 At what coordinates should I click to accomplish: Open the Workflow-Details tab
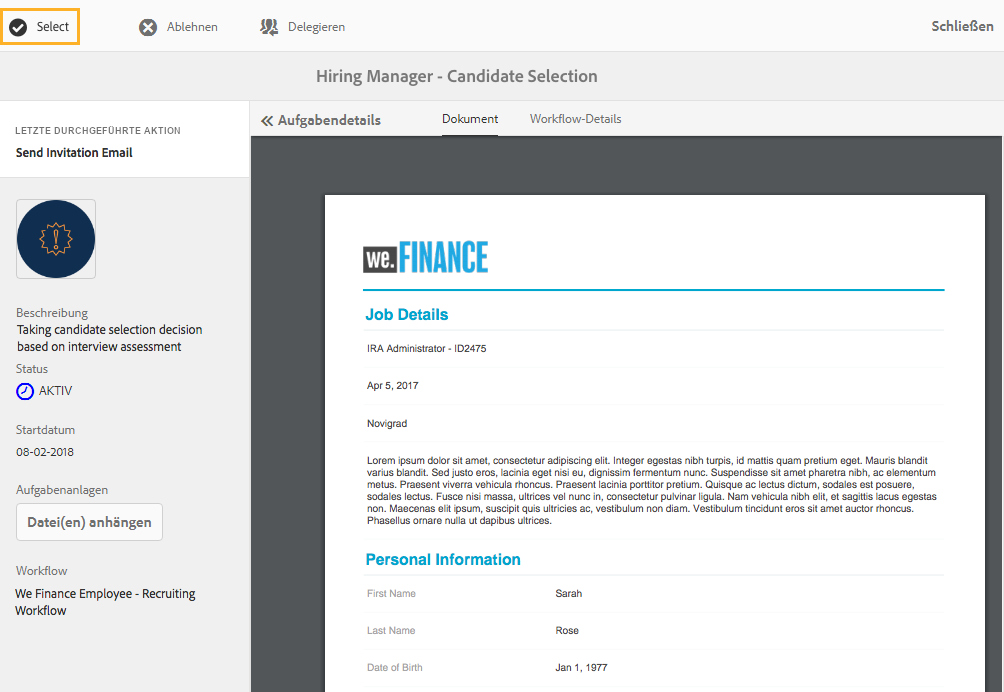[x=575, y=119]
